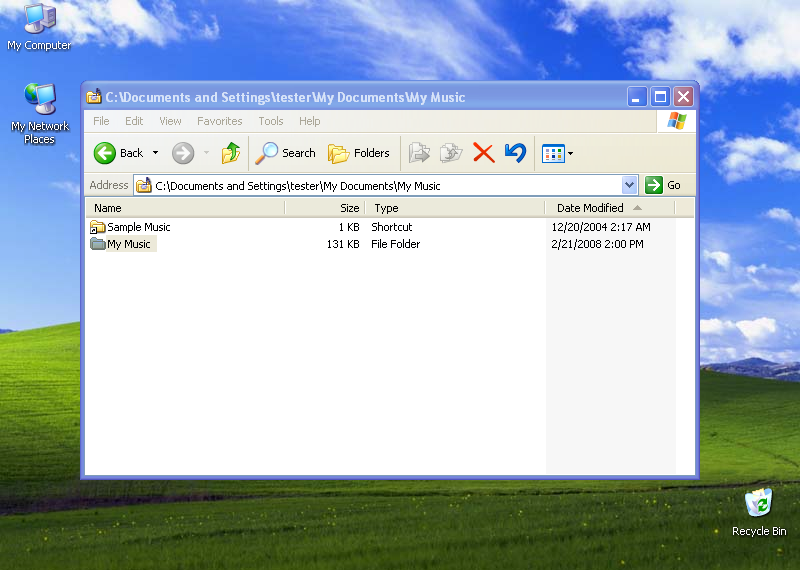Screen dimensions: 800x570
Task: Click the 2/21/2008 2:00 PM date cell
Action: point(597,244)
